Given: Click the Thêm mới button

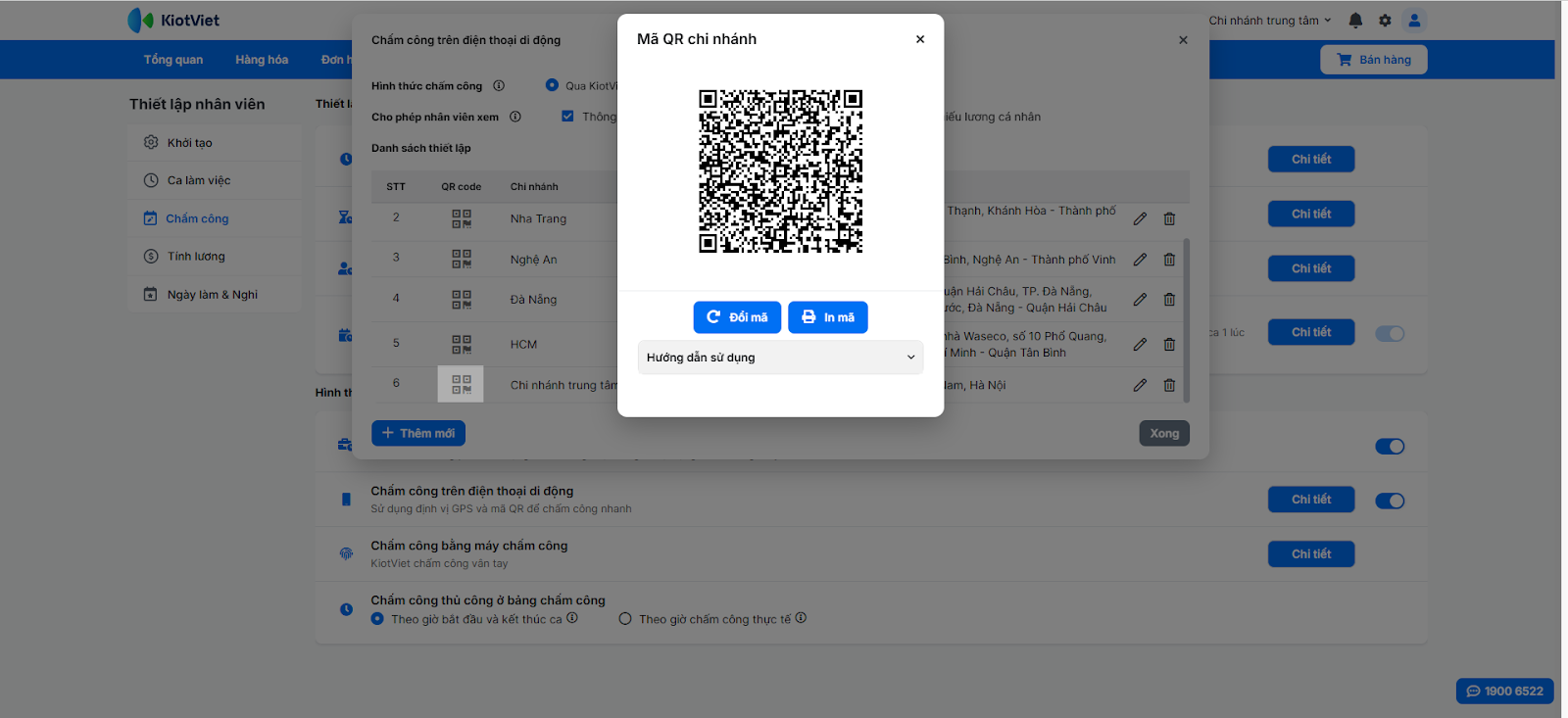Looking at the screenshot, I should [418, 433].
